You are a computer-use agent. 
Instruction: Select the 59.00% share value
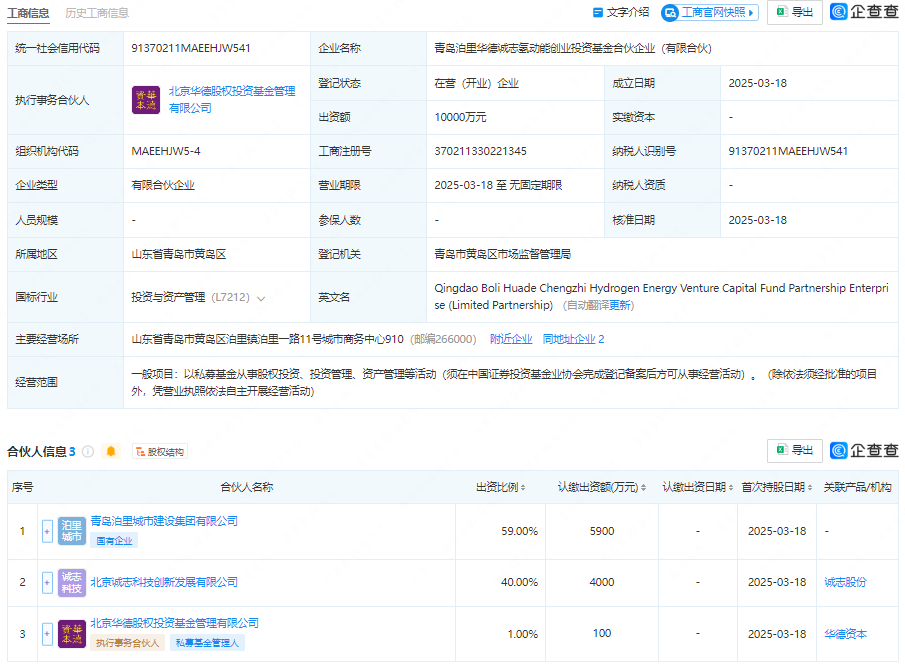[519, 531]
